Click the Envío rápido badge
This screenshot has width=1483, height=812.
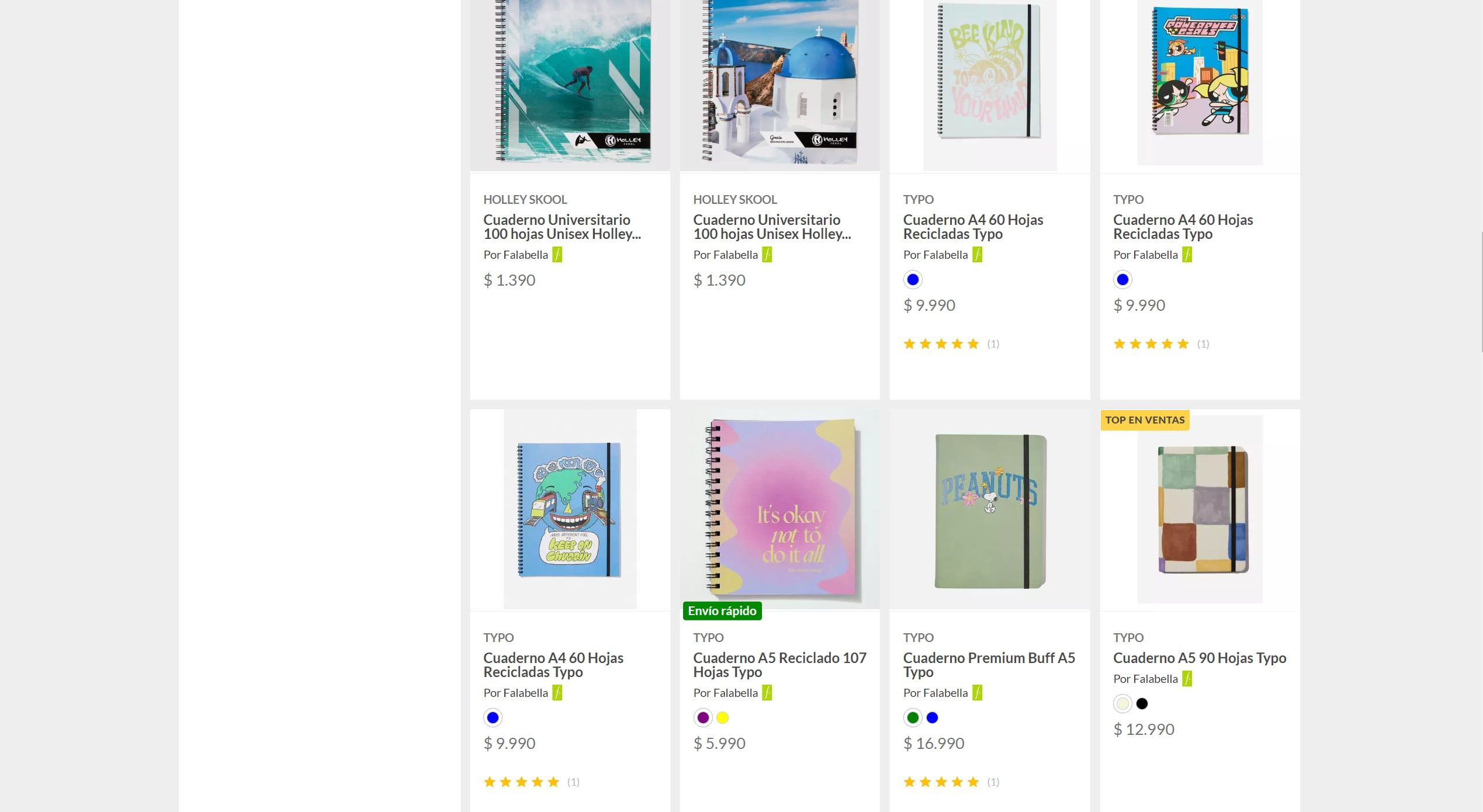coord(722,610)
